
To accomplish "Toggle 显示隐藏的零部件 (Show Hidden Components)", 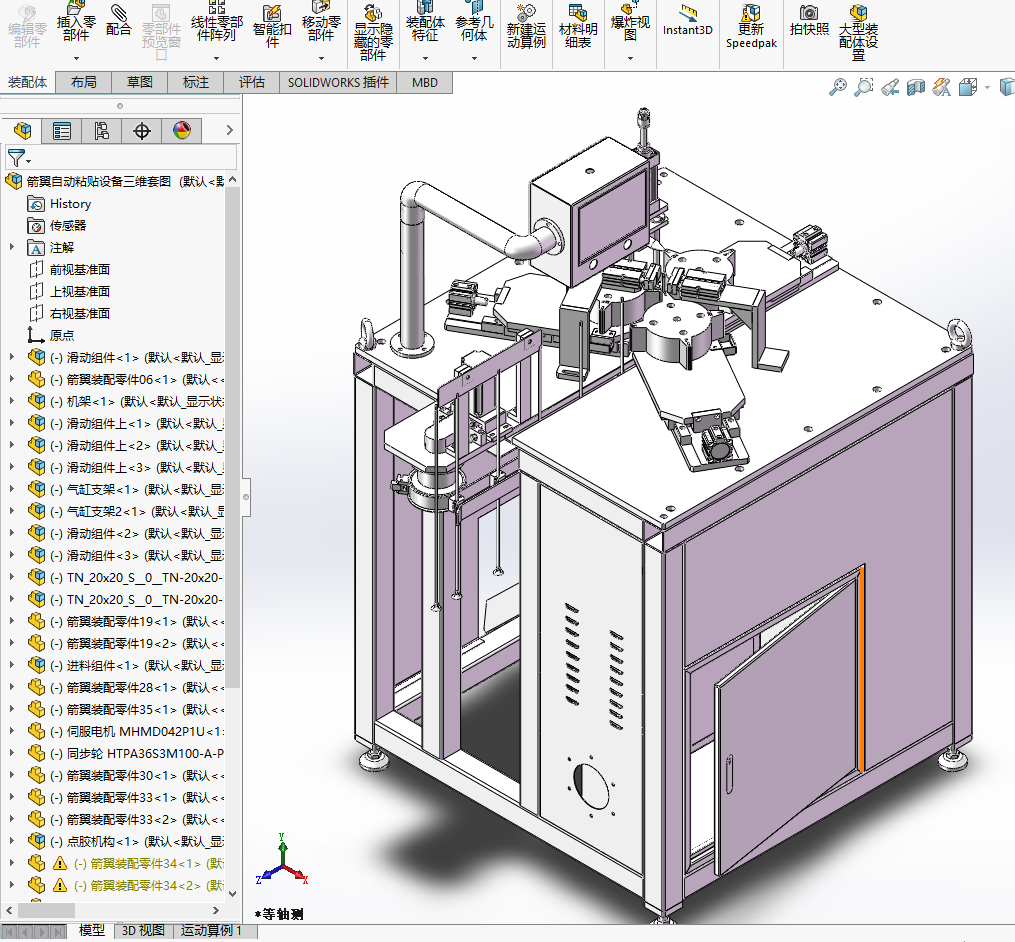I will [372, 32].
